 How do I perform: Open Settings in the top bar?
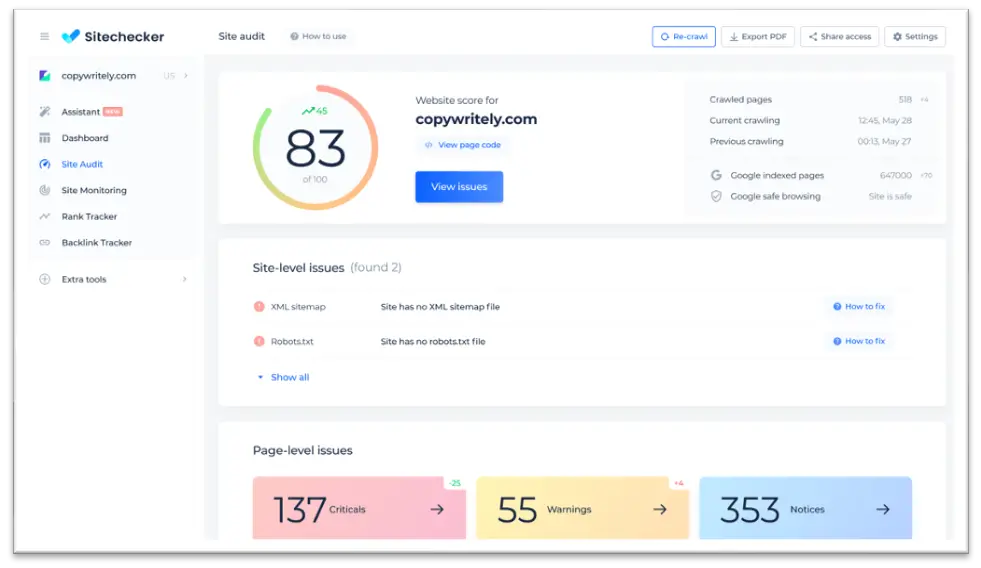click(x=915, y=36)
